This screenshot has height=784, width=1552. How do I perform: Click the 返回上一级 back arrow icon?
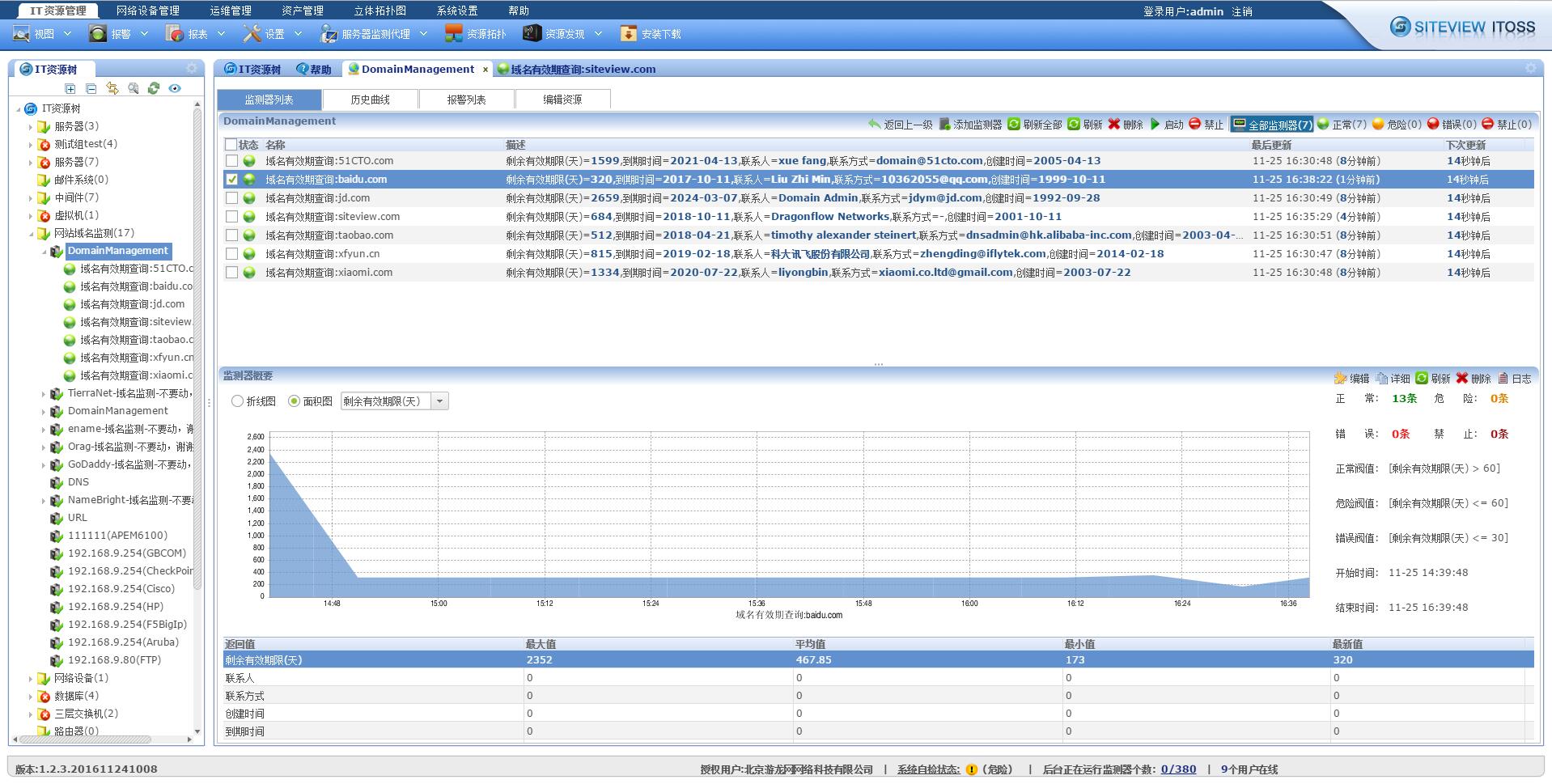tap(874, 125)
